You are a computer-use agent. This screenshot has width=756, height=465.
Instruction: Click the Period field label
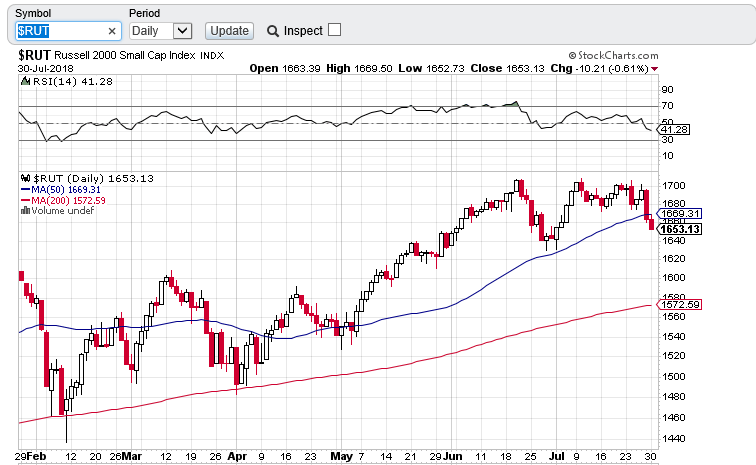pyautogui.click(x=144, y=14)
